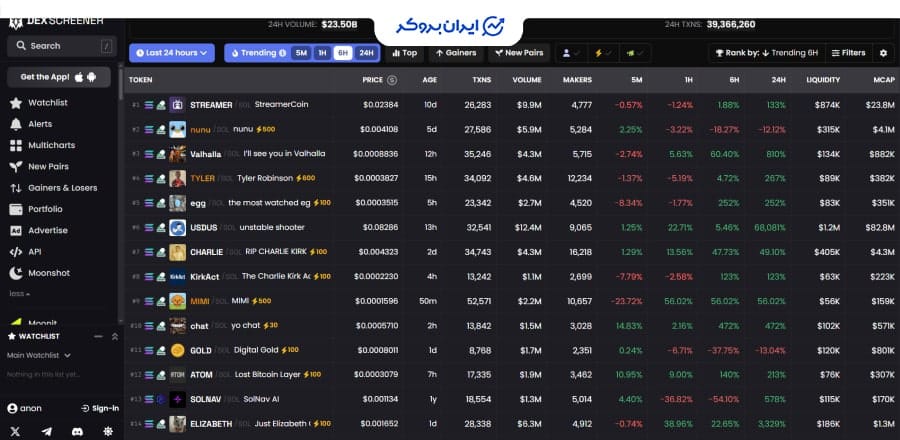Switch to the Gainers tab
900x440 pixels.
(x=456, y=53)
